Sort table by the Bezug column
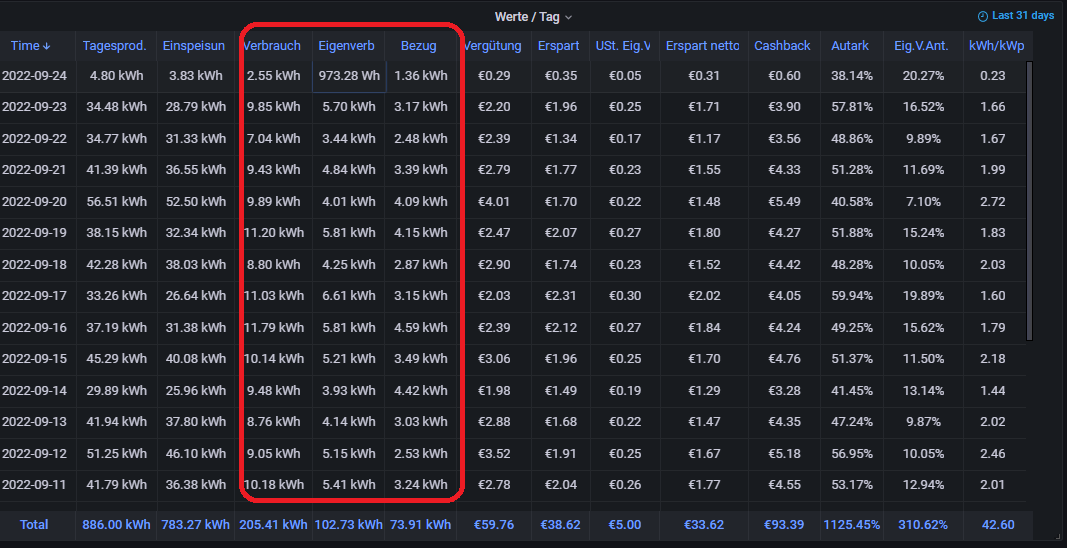Image resolution: width=1067 pixels, height=548 pixels. (x=419, y=46)
